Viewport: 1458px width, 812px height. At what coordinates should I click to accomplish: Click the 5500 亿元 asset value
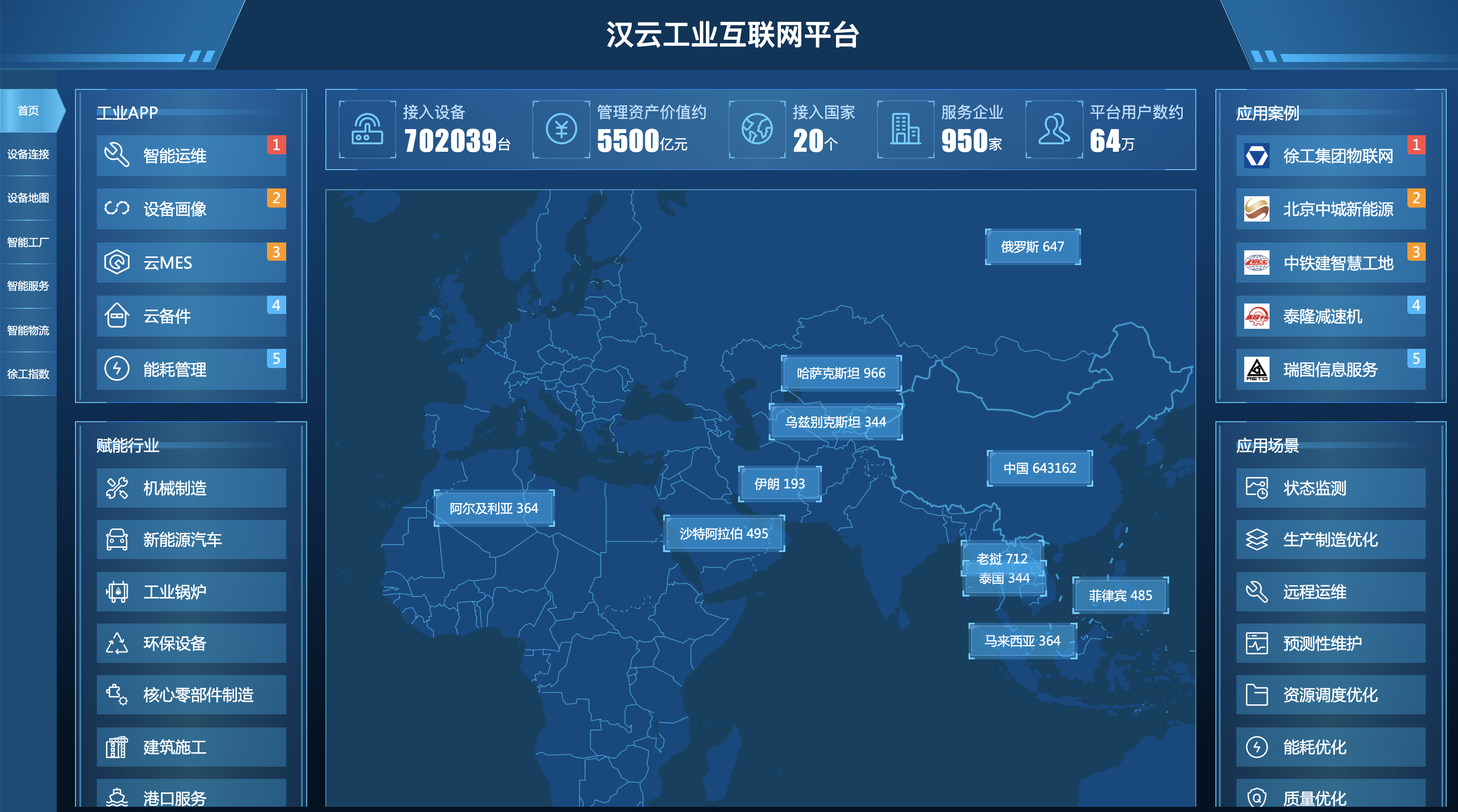(642, 140)
